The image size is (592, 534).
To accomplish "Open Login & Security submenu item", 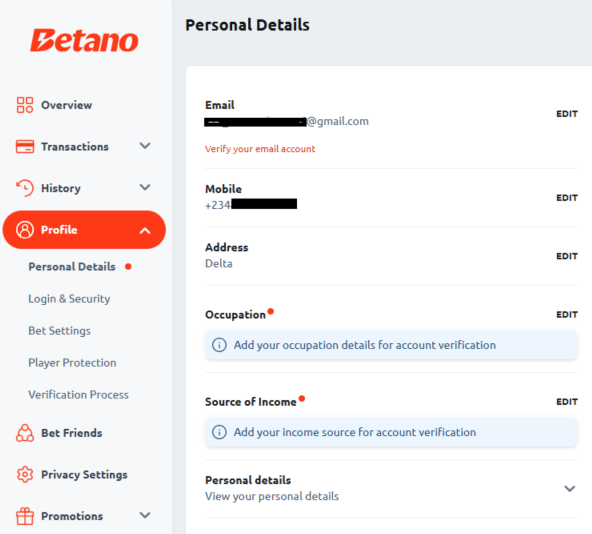I will 69,299.
